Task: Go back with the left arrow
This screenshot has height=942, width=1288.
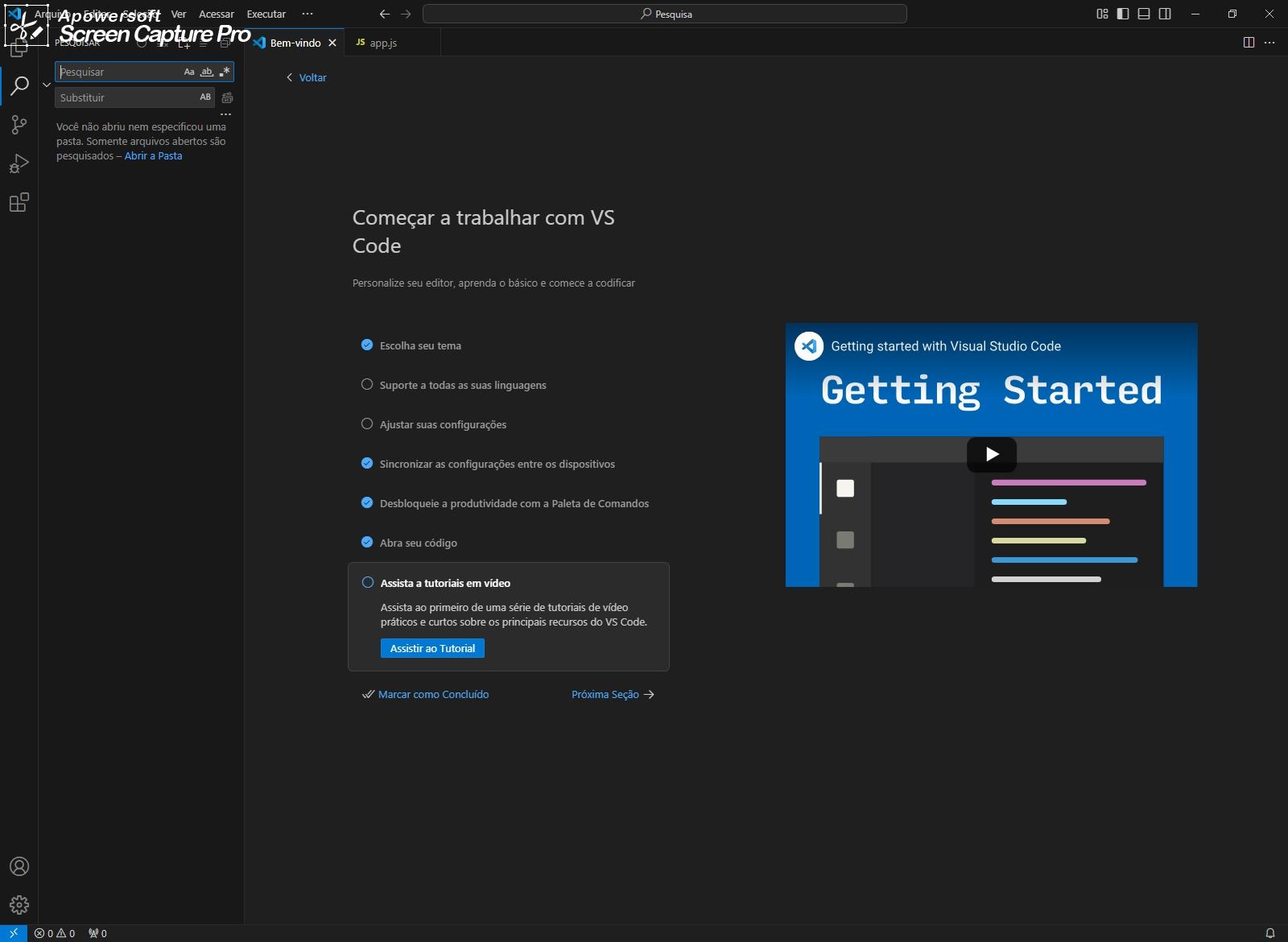Action: click(x=385, y=14)
